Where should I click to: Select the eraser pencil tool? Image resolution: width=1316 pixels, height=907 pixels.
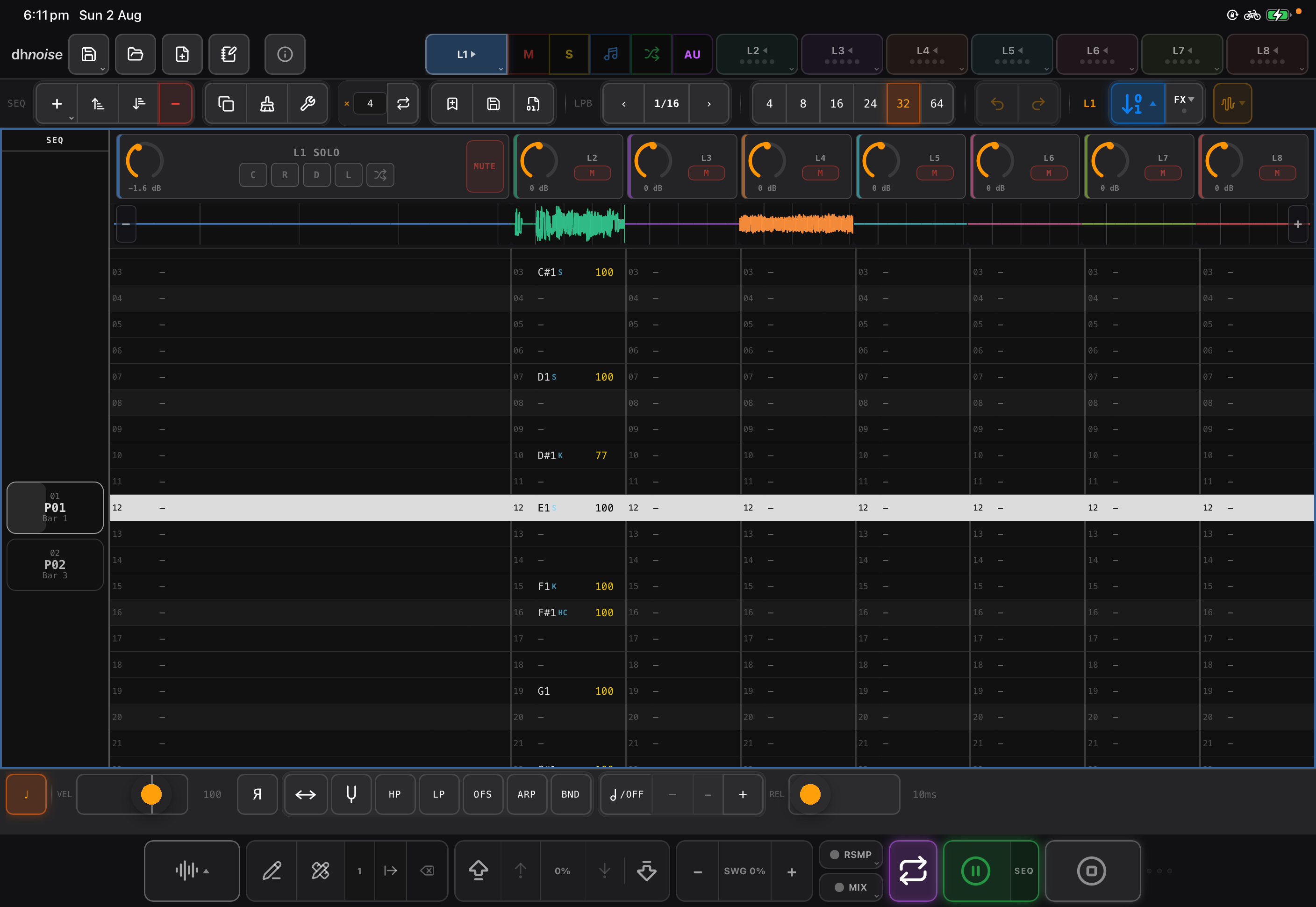pos(320,870)
